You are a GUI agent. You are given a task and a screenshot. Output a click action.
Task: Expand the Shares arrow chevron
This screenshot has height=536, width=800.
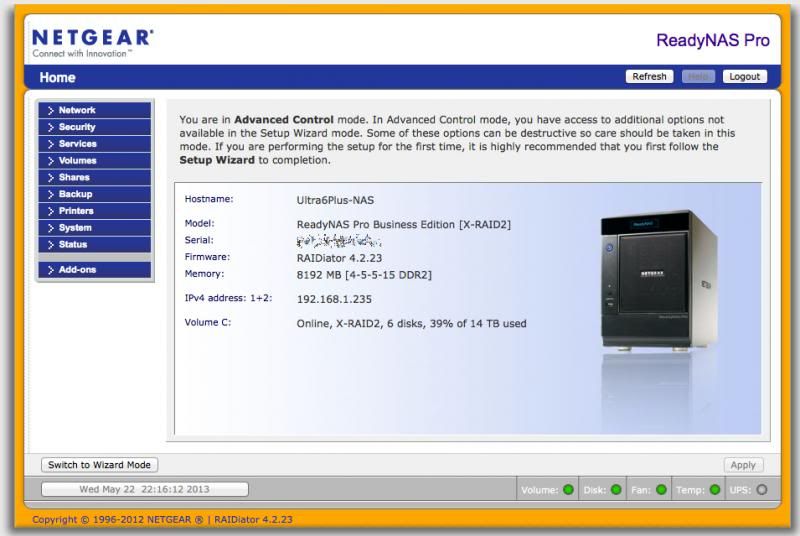[x=51, y=177]
